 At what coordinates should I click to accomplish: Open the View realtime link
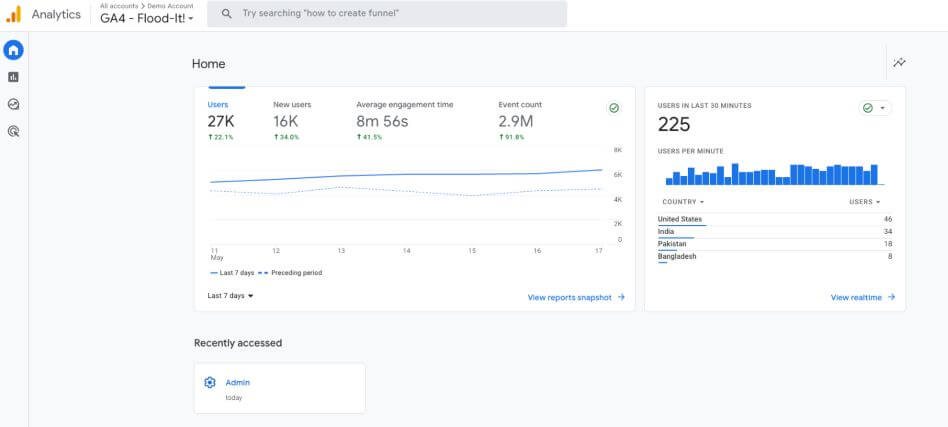click(x=862, y=297)
